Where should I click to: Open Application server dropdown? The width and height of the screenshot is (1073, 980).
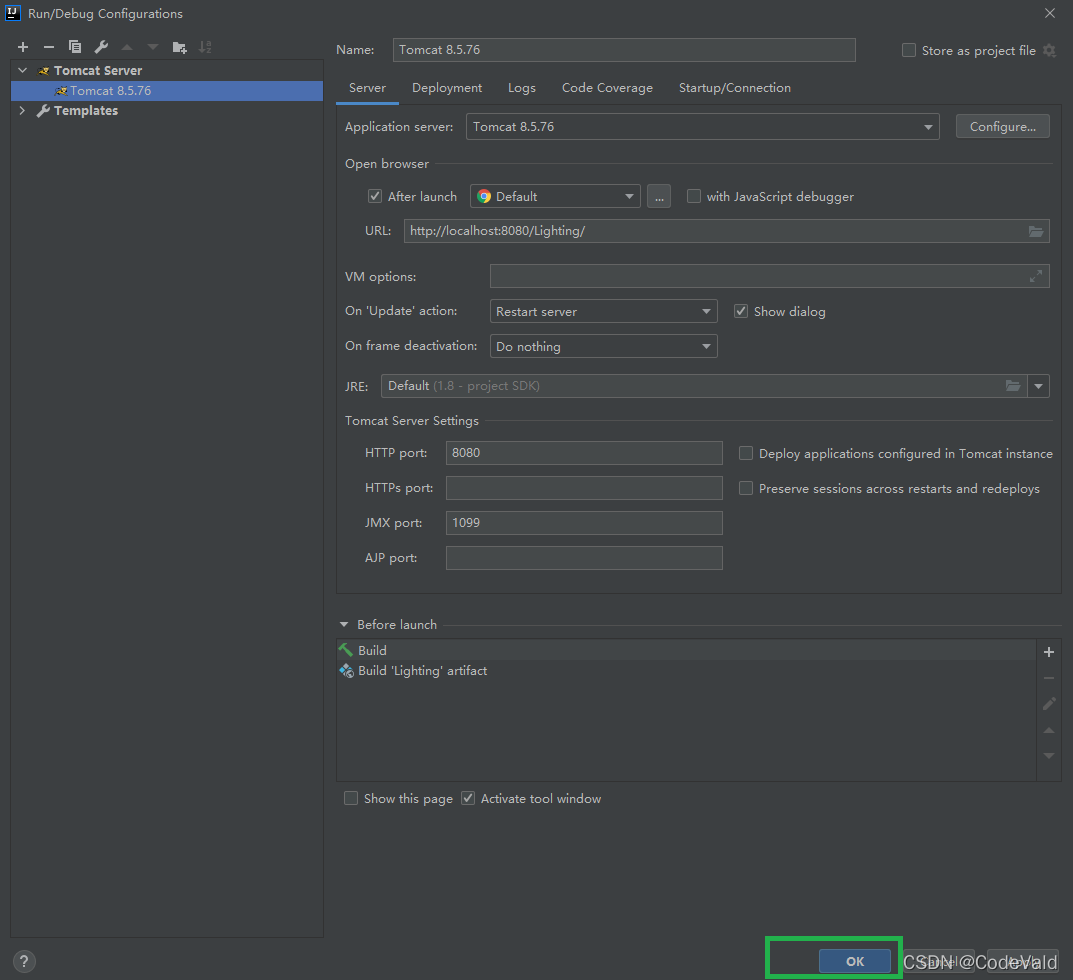[702, 127]
